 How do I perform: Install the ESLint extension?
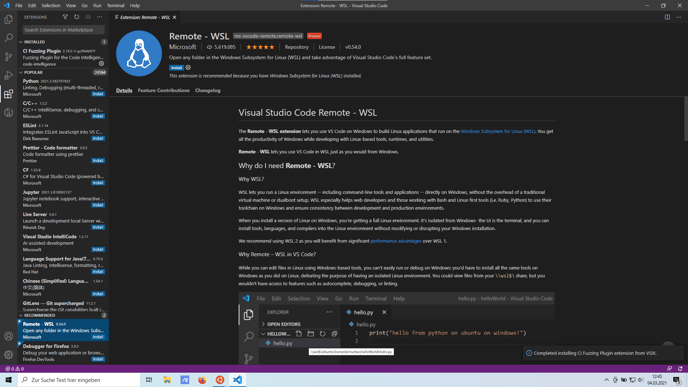point(98,138)
